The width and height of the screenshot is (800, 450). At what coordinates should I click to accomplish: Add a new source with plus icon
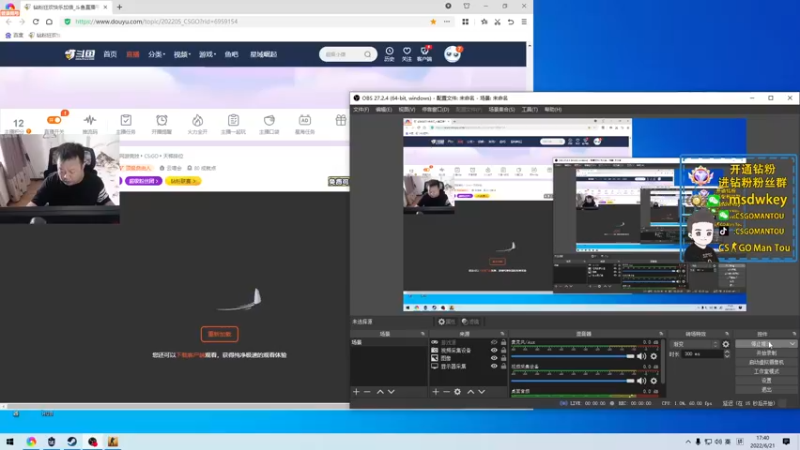436,392
